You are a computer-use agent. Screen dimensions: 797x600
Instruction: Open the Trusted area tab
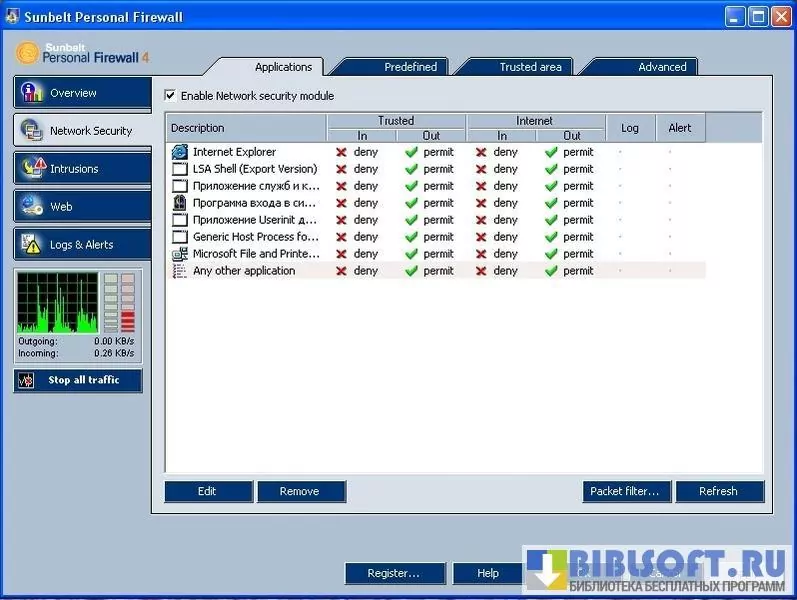pyautogui.click(x=530, y=67)
